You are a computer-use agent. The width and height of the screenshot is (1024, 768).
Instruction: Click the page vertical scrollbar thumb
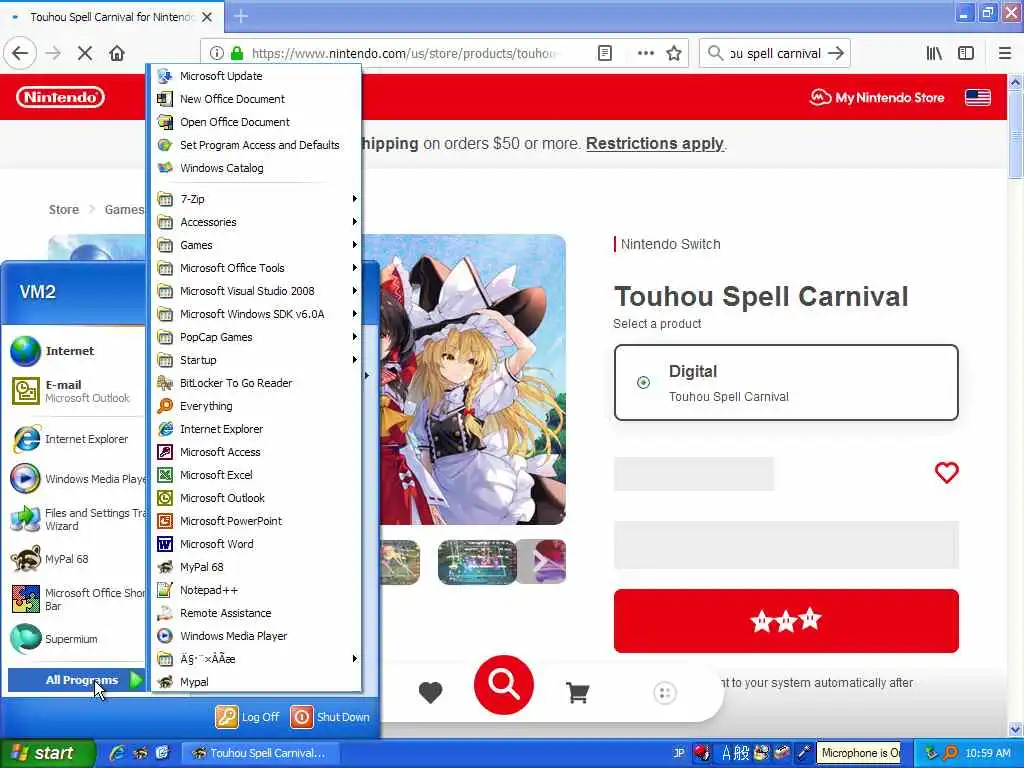click(1015, 134)
